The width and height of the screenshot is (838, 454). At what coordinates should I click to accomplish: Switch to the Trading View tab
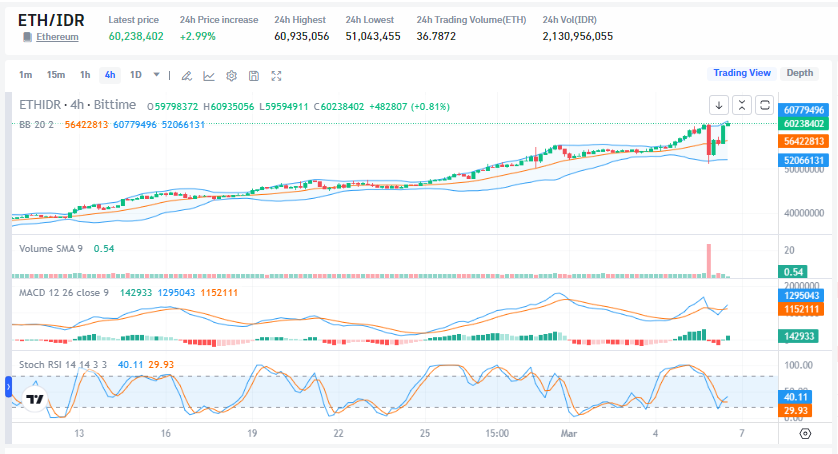point(742,73)
